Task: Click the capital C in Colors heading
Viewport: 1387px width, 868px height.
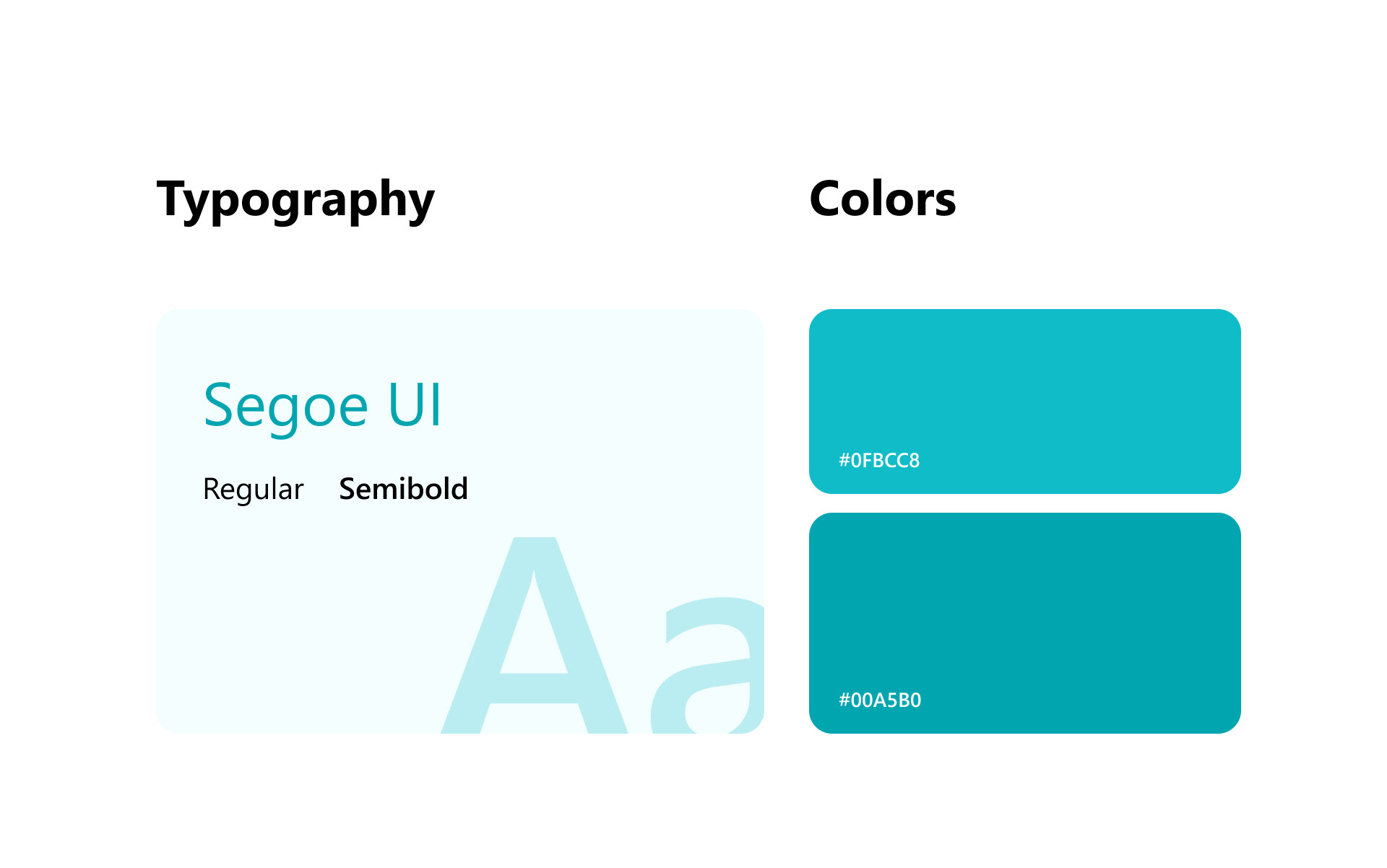Action: (828, 199)
